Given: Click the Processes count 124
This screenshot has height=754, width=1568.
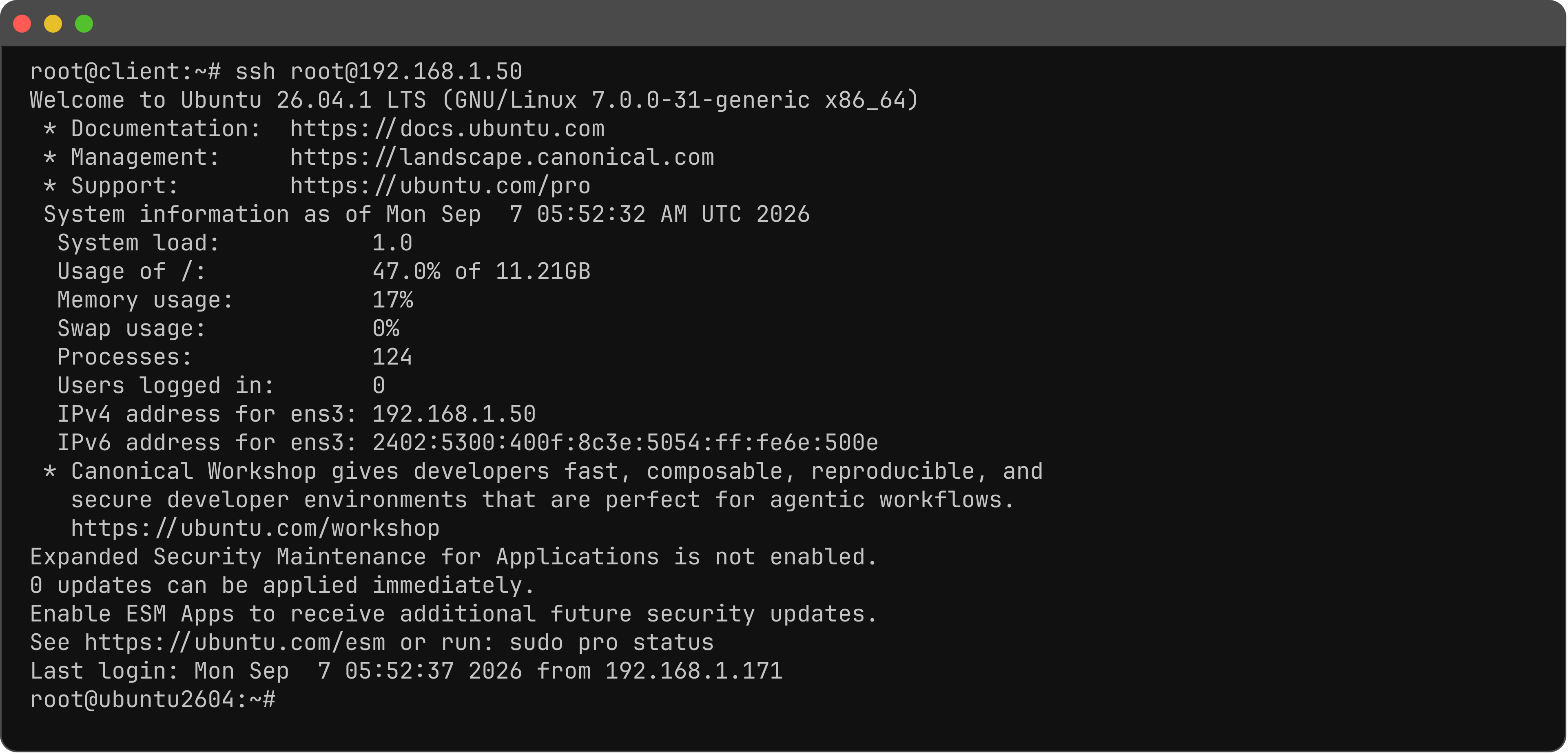Looking at the screenshot, I should 392,357.
